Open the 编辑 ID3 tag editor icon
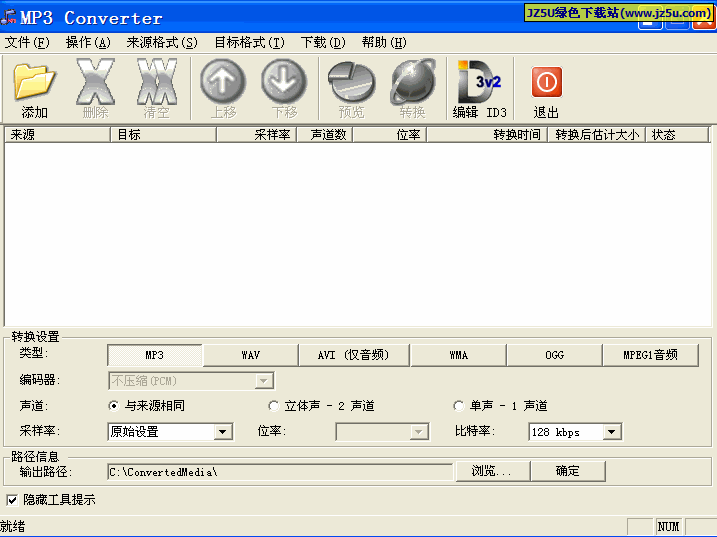Viewport: 717px width, 537px height. (479, 82)
